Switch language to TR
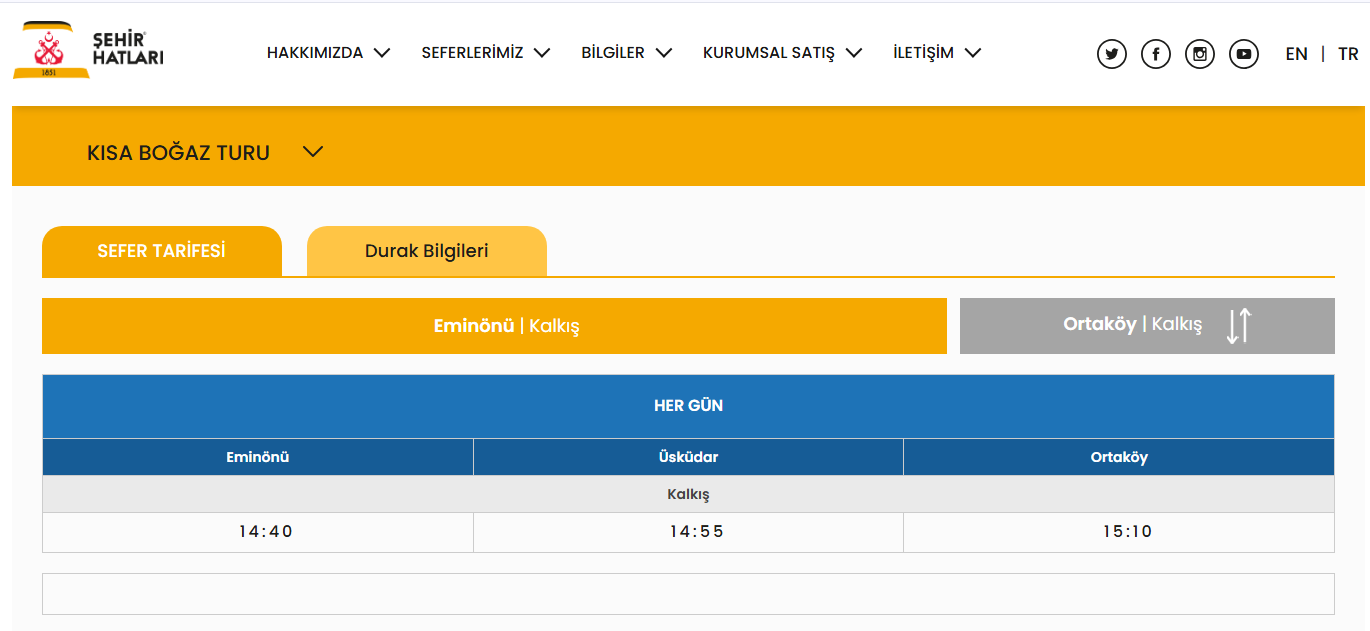Image resolution: width=1370 pixels, height=631 pixels. click(x=1348, y=54)
